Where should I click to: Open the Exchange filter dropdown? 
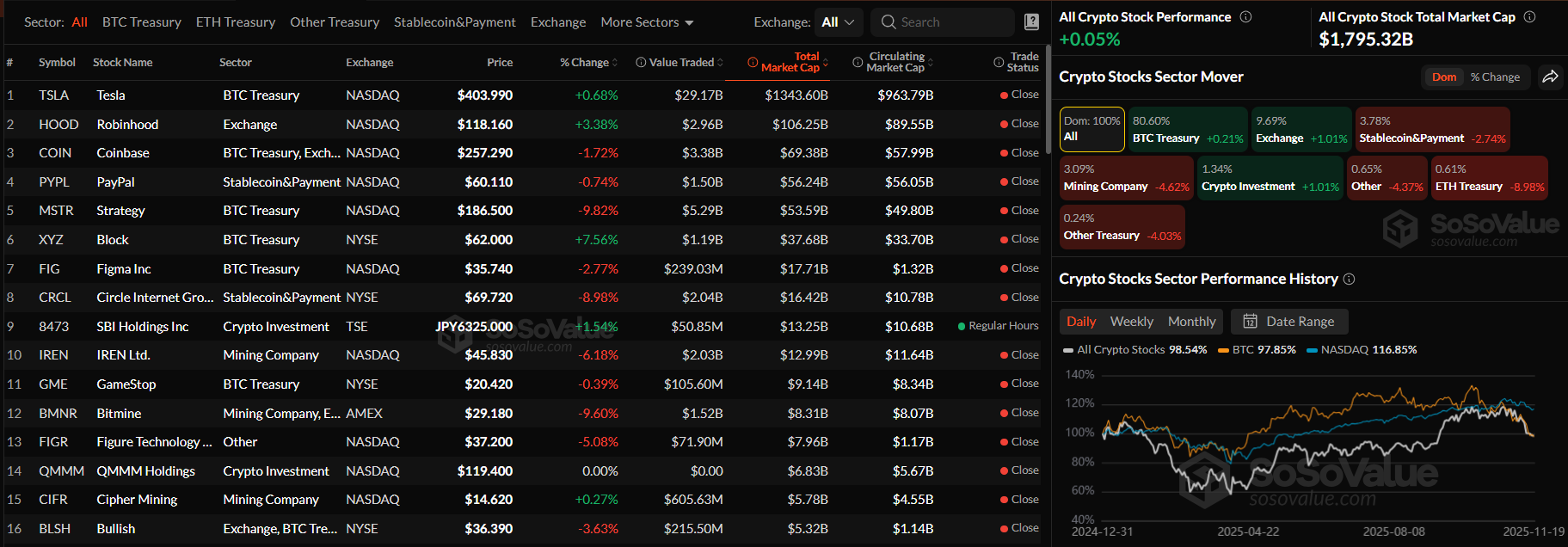(x=838, y=22)
